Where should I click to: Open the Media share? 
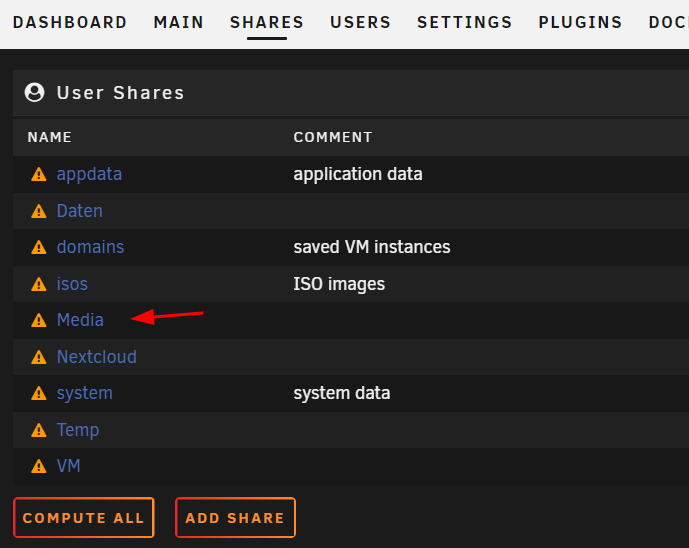80,320
